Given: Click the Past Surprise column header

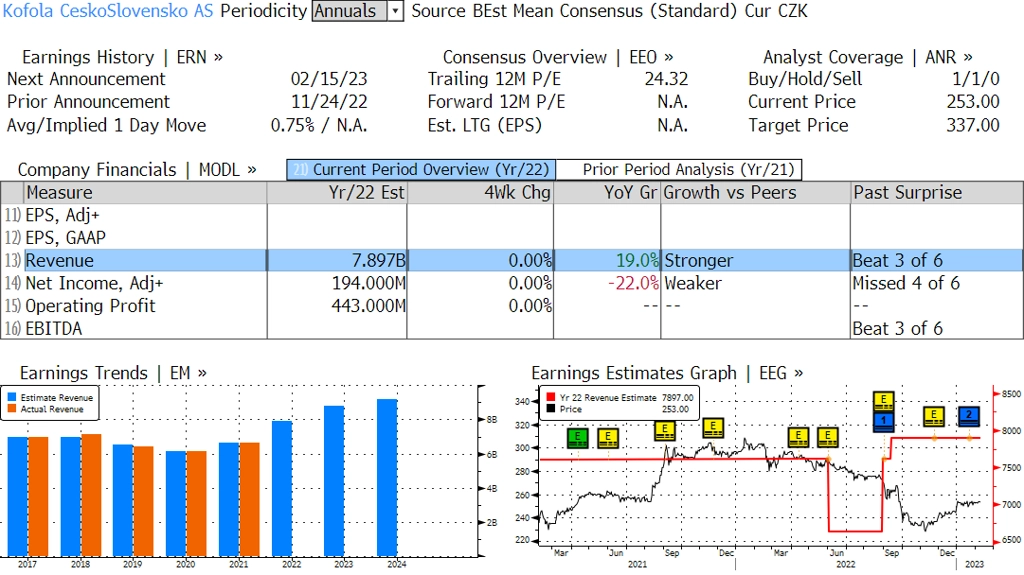Looking at the screenshot, I should (936, 193).
